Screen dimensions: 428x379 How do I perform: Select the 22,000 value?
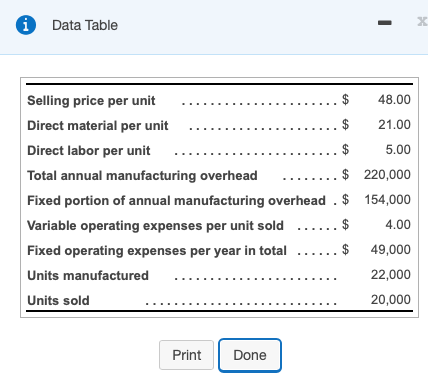tap(391, 274)
